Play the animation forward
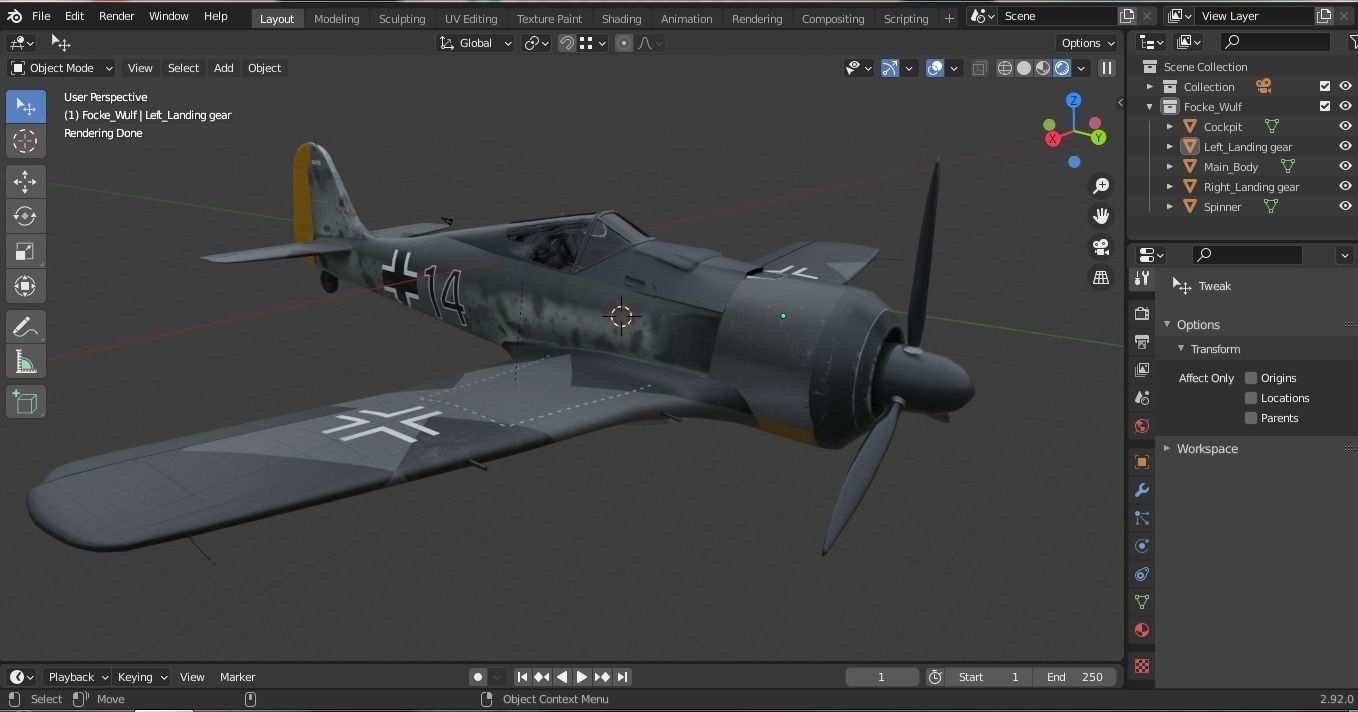This screenshot has width=1358, height=712. click(x=581, y=677)
